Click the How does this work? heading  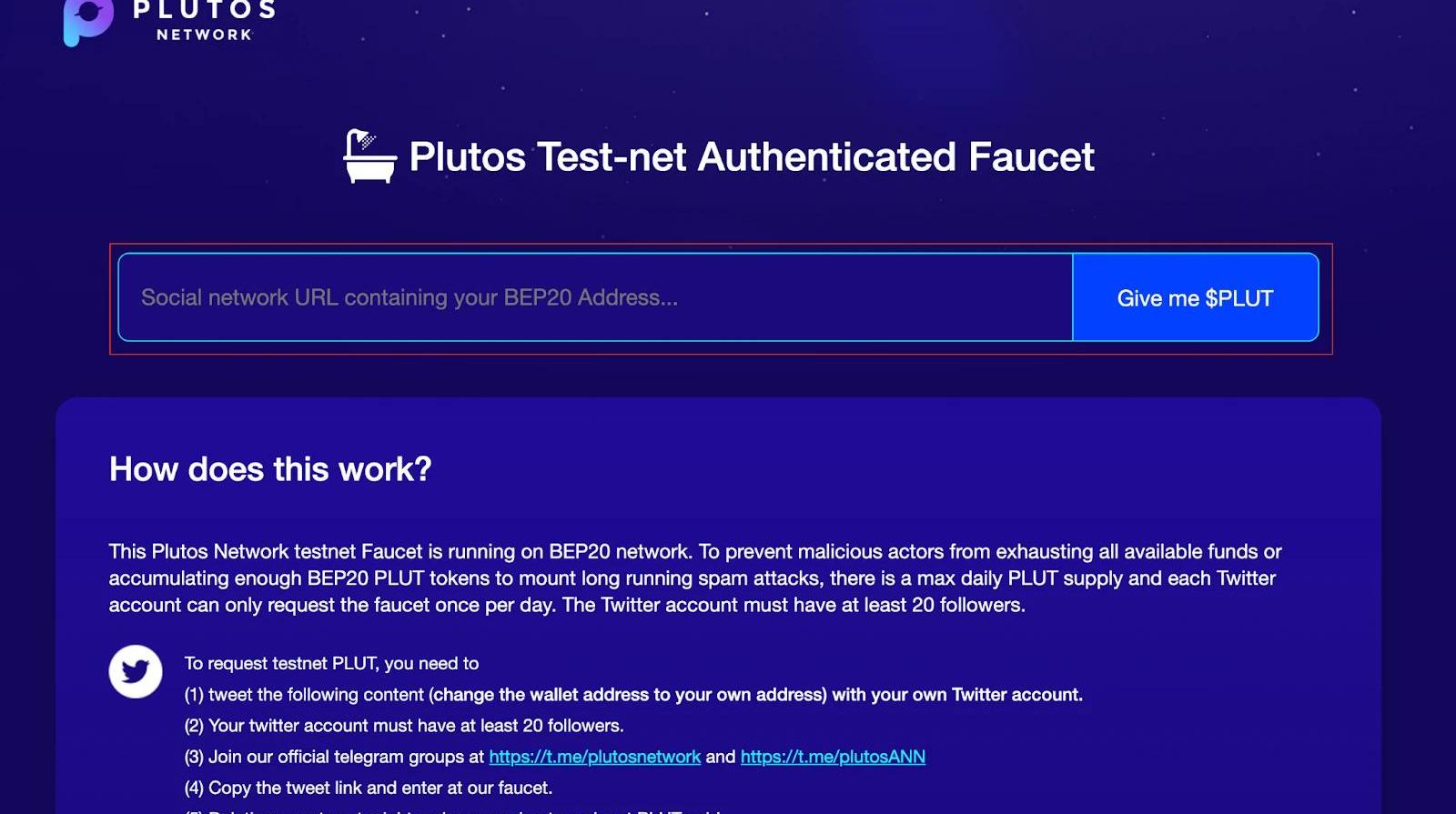270,469
